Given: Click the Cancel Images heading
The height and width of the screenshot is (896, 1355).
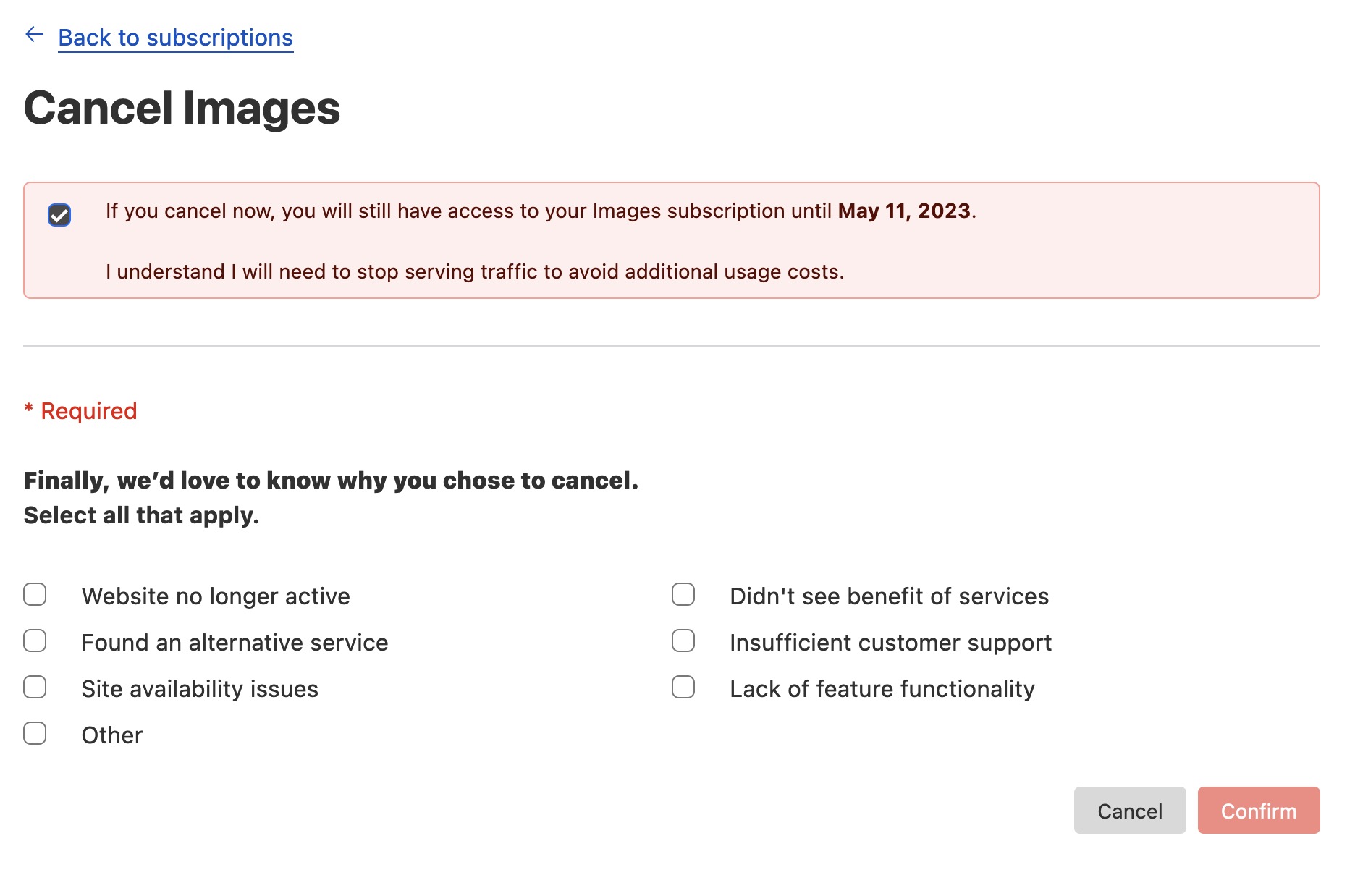Looking at the screenshot, I should click(x=182, y=109).
